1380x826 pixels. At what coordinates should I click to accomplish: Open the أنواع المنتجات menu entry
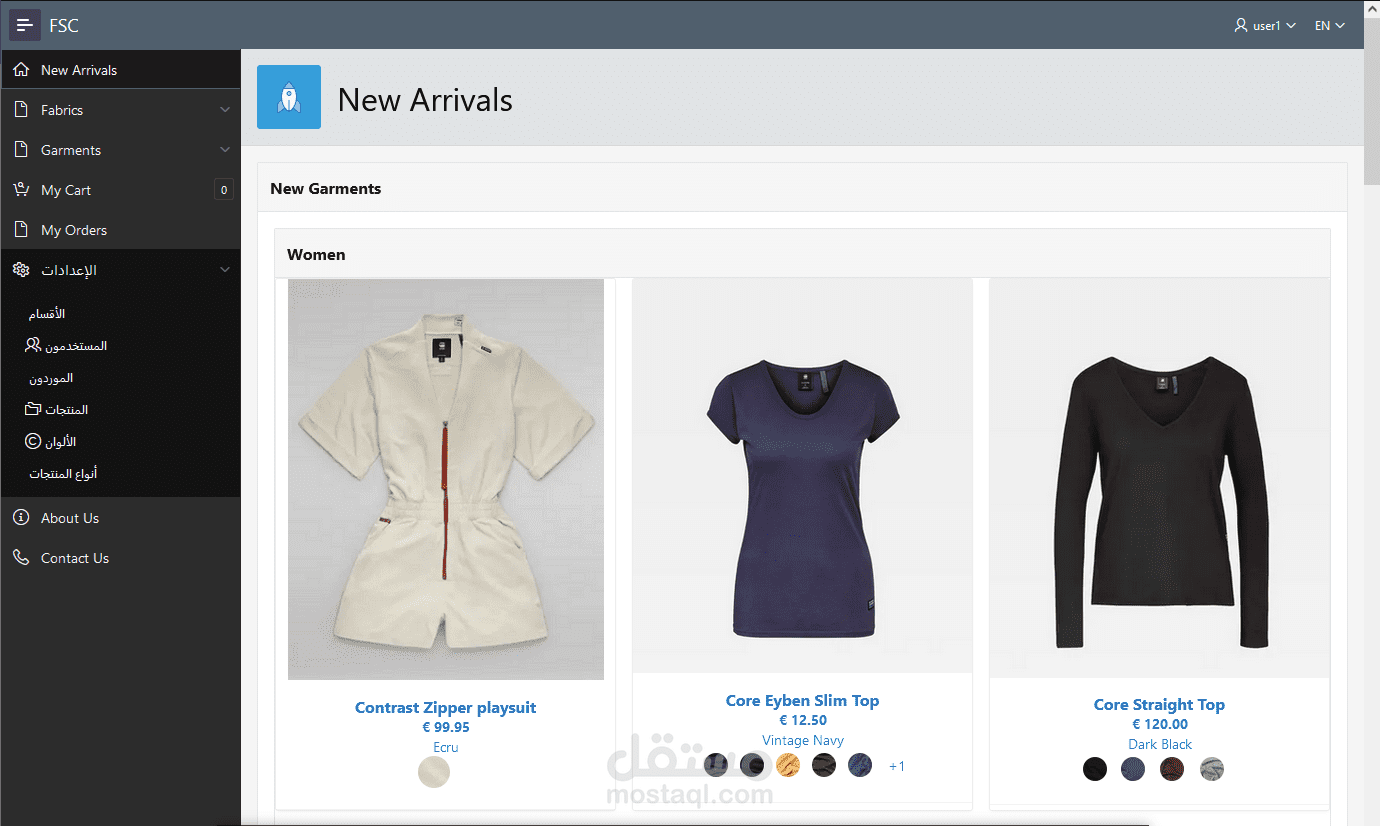pyautogui.click(x=63, y=474)
